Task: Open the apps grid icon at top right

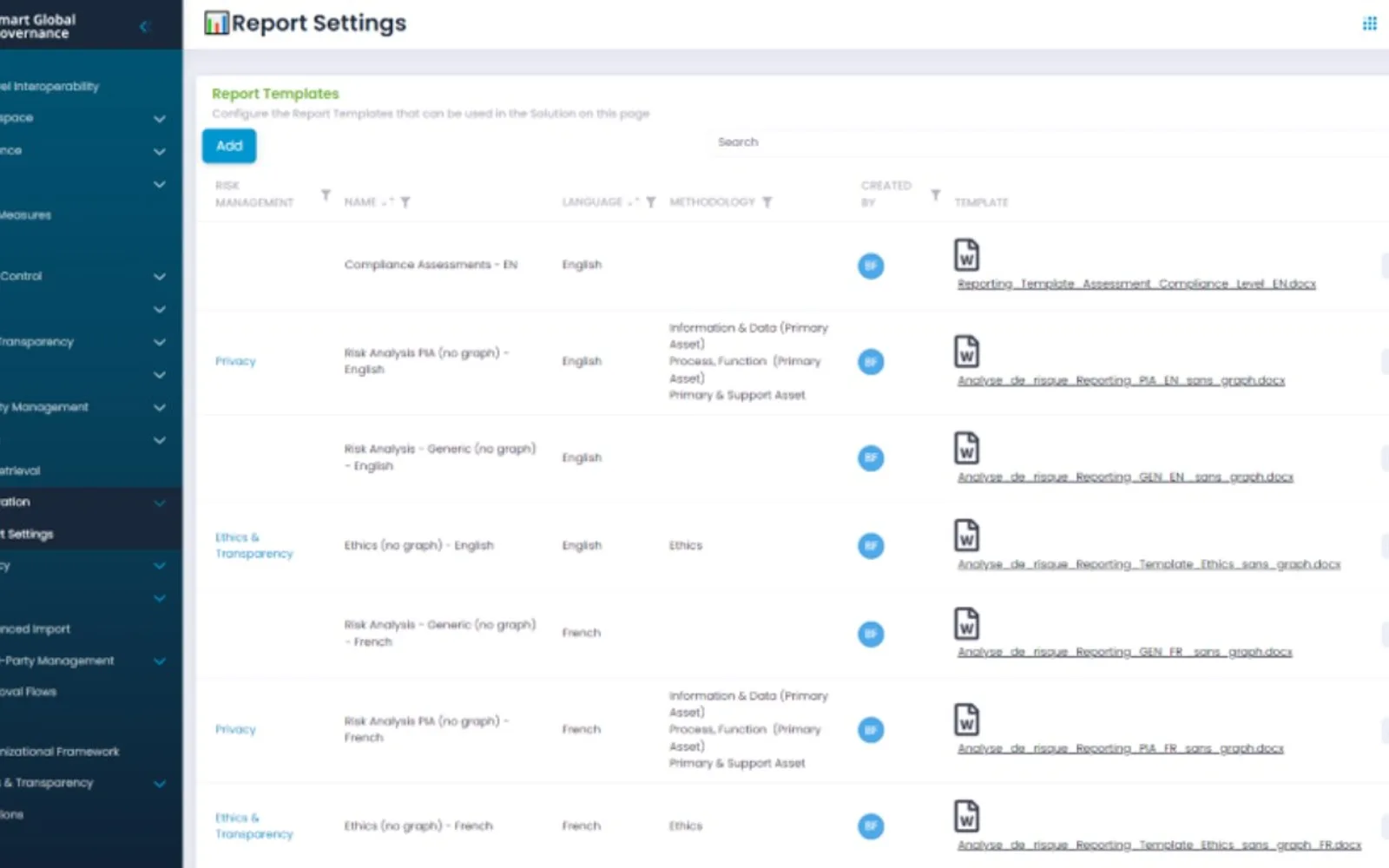Action: pyautogui.click(x=1369, y=23)
